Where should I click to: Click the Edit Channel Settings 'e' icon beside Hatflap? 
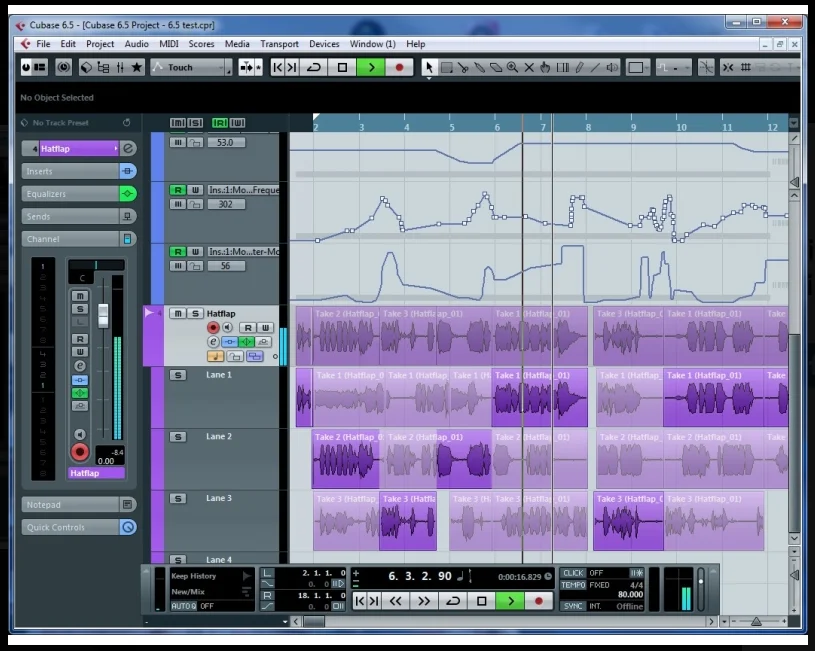128,149
